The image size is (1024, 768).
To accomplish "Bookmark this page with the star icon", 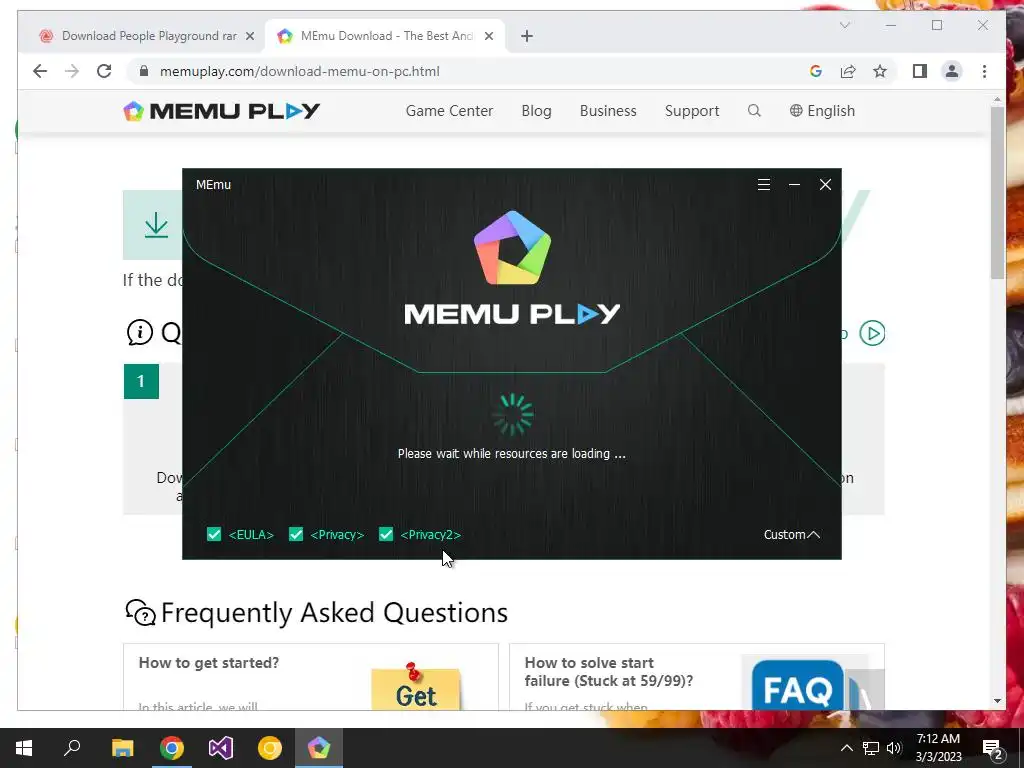I will pyautogui.click(x=880, y=71).
